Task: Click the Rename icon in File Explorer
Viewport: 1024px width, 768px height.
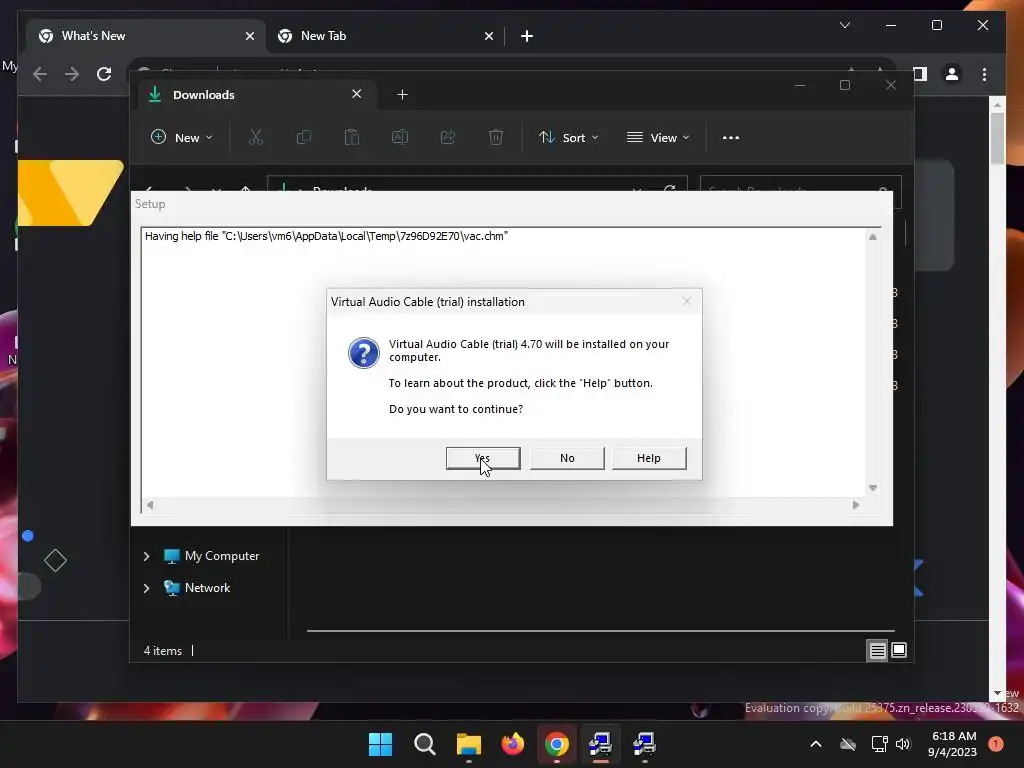Action: pyautogui.click(x=400, y=137)
